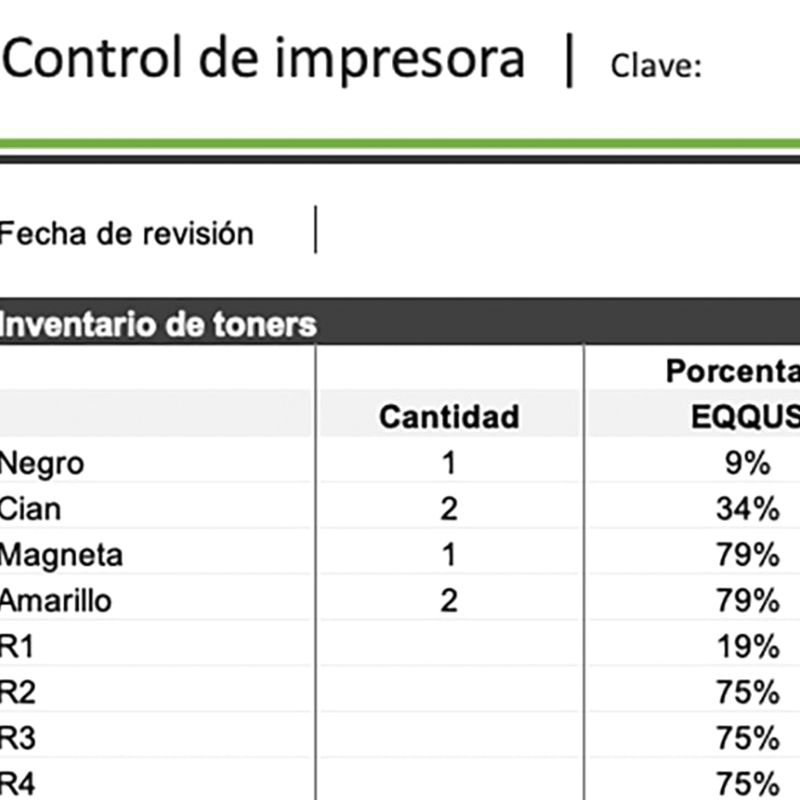Select the "Amarillo" toner row label

[56, 601]
